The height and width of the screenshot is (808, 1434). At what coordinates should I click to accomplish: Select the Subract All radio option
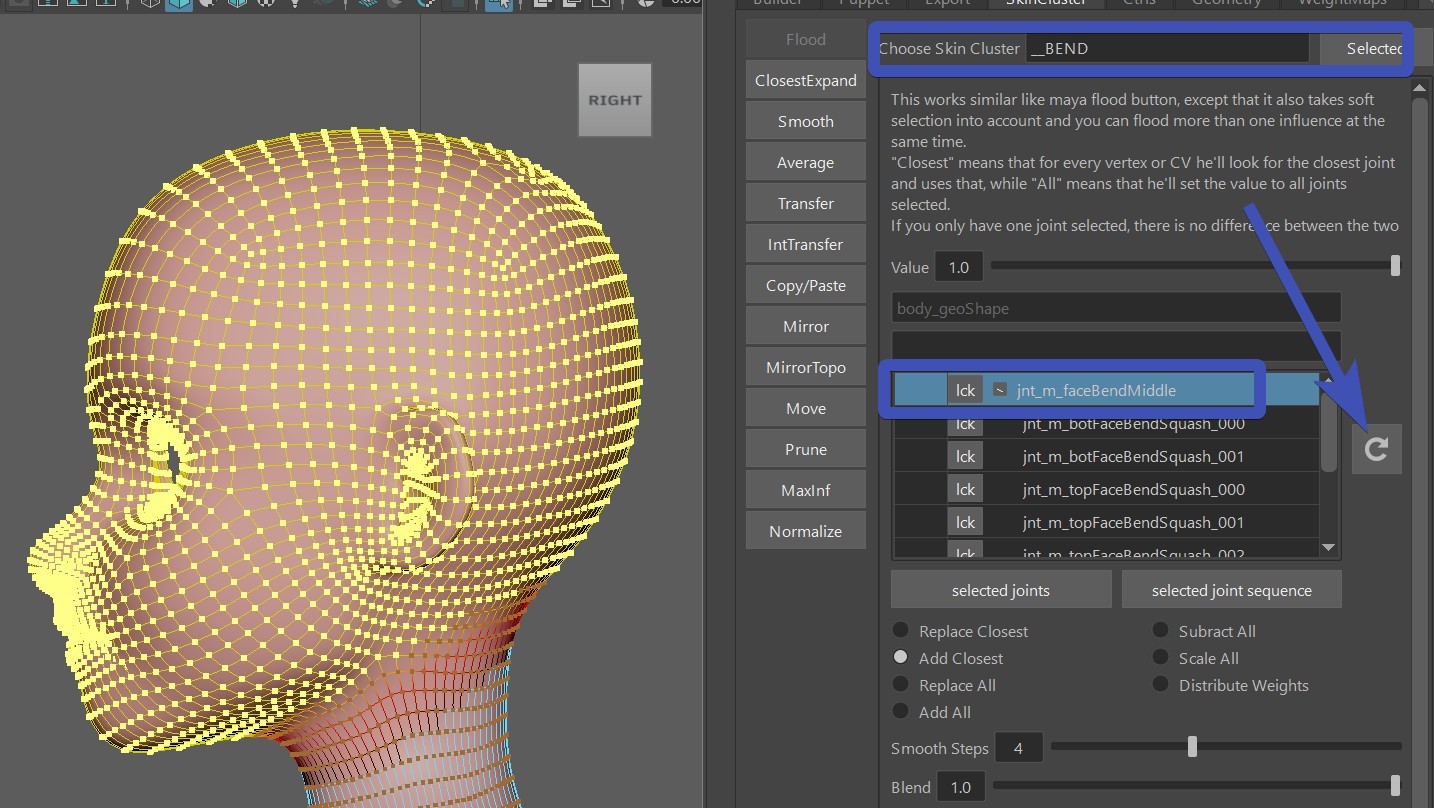(1160, 630)
